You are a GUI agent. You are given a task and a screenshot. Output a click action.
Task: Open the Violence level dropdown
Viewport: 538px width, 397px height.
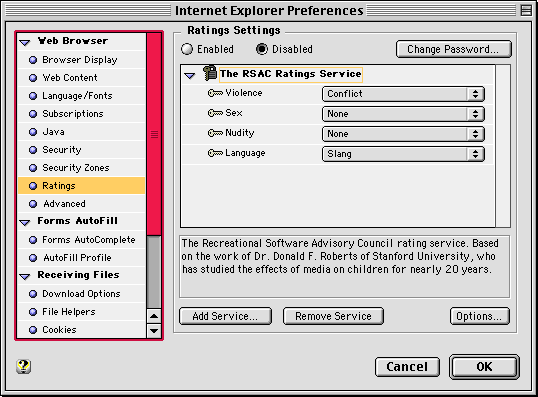click(x=403, y=94)
